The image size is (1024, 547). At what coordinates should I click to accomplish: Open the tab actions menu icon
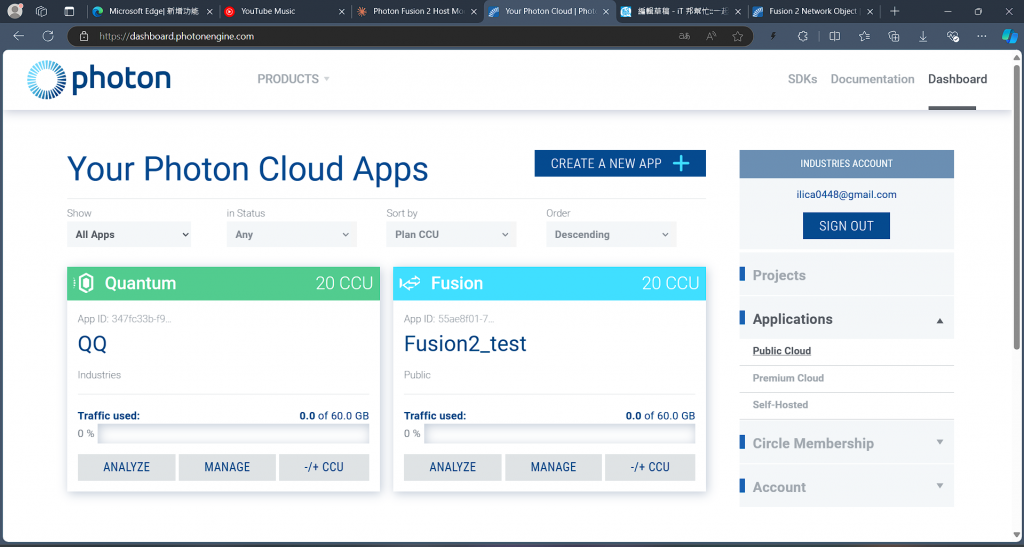coord(70,11)
